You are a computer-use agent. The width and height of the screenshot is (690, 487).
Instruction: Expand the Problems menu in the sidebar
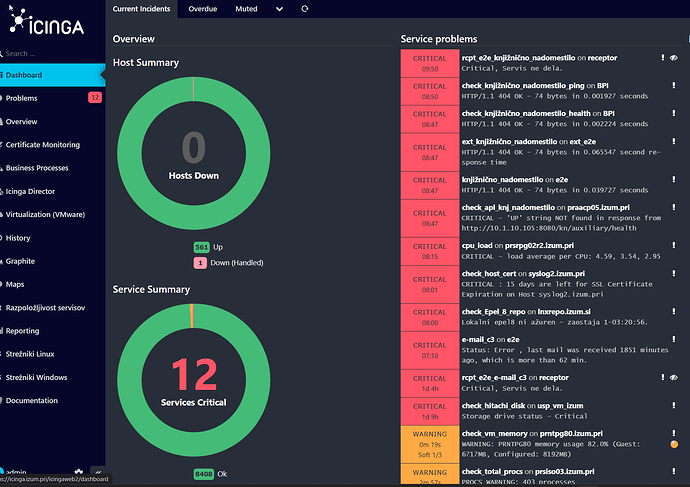point(22,98)
